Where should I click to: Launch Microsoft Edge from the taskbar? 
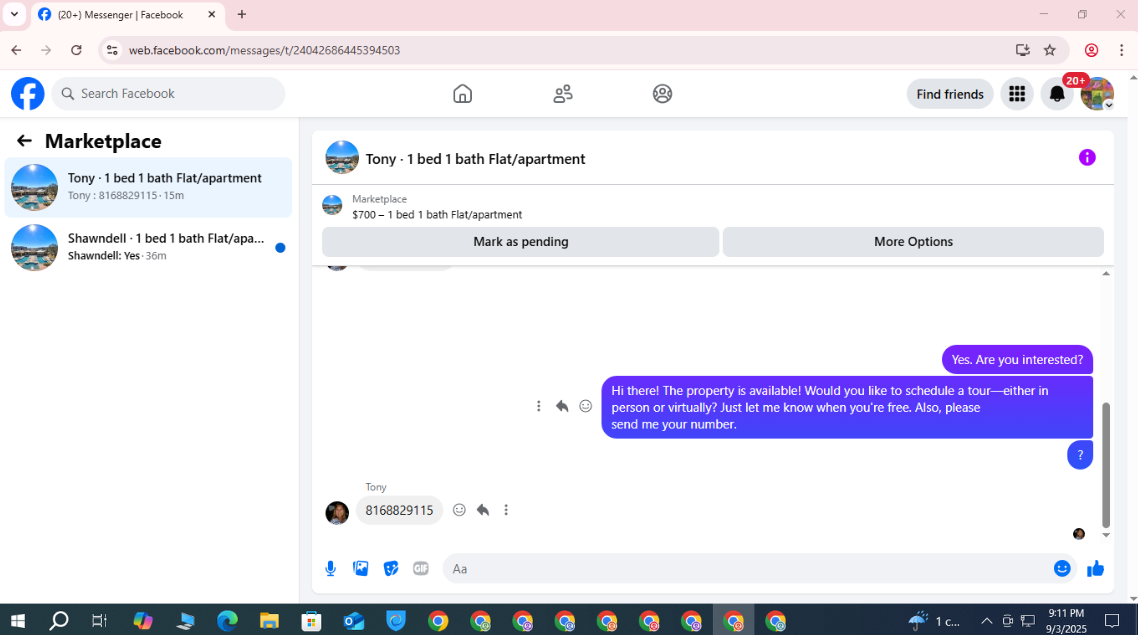[227, 620]
